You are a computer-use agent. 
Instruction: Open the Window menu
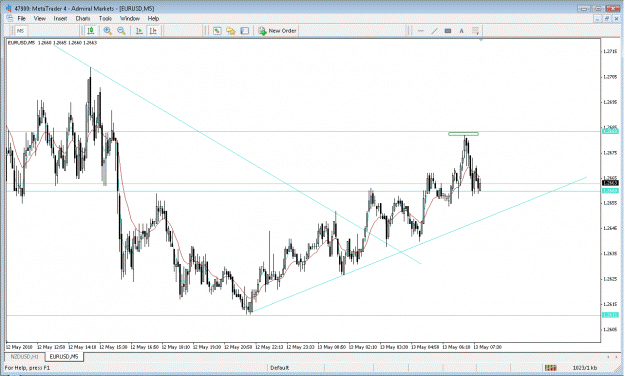(130, 18)
